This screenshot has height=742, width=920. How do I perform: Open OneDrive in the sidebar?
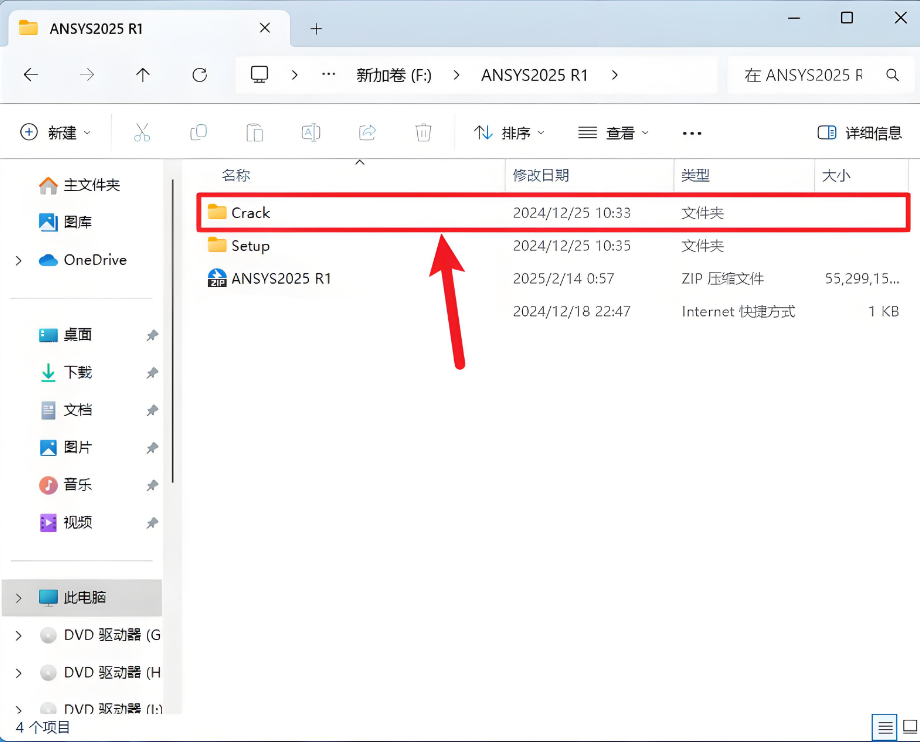click(83, 260)
